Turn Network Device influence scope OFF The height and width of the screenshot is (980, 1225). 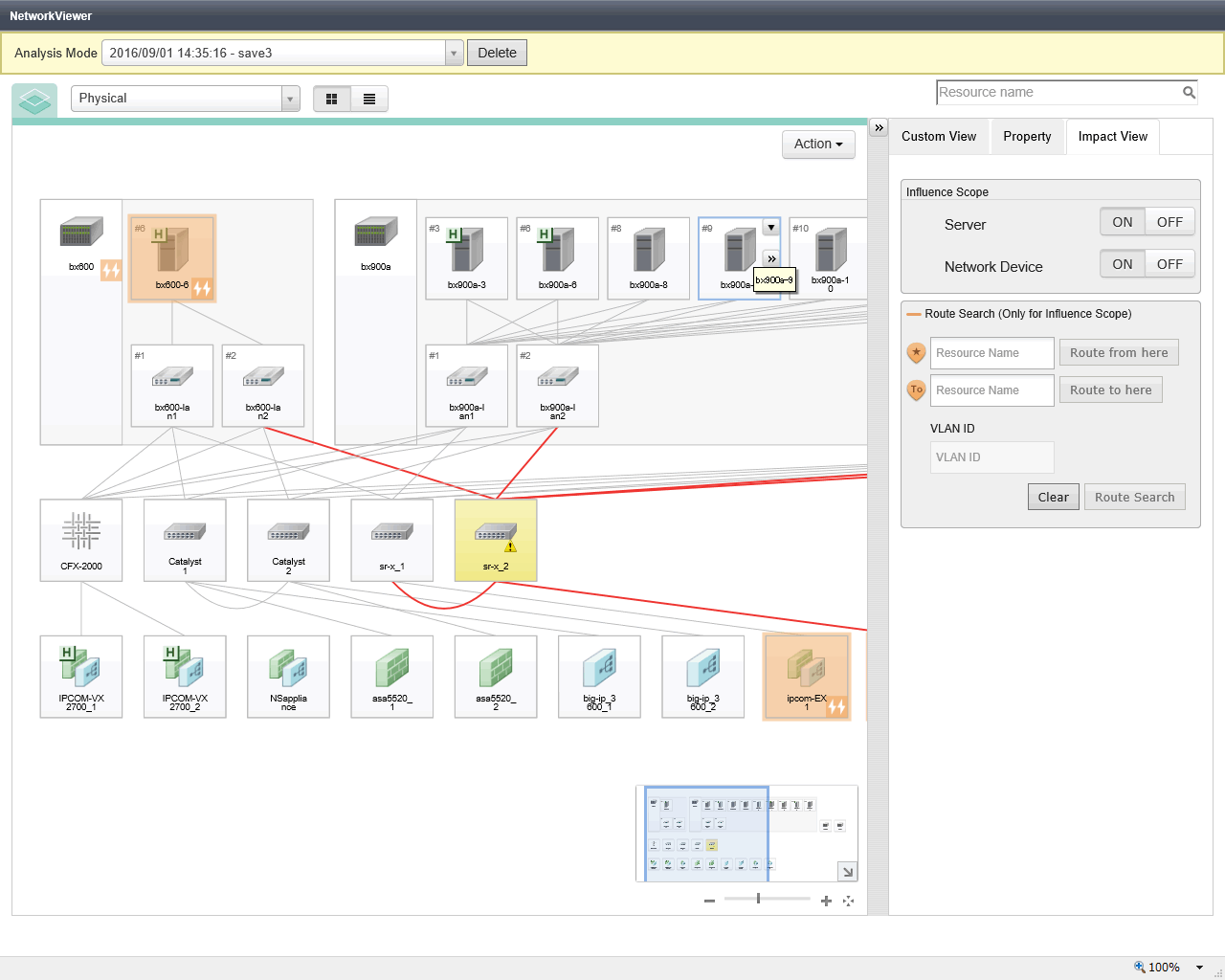click(1169, 264)
